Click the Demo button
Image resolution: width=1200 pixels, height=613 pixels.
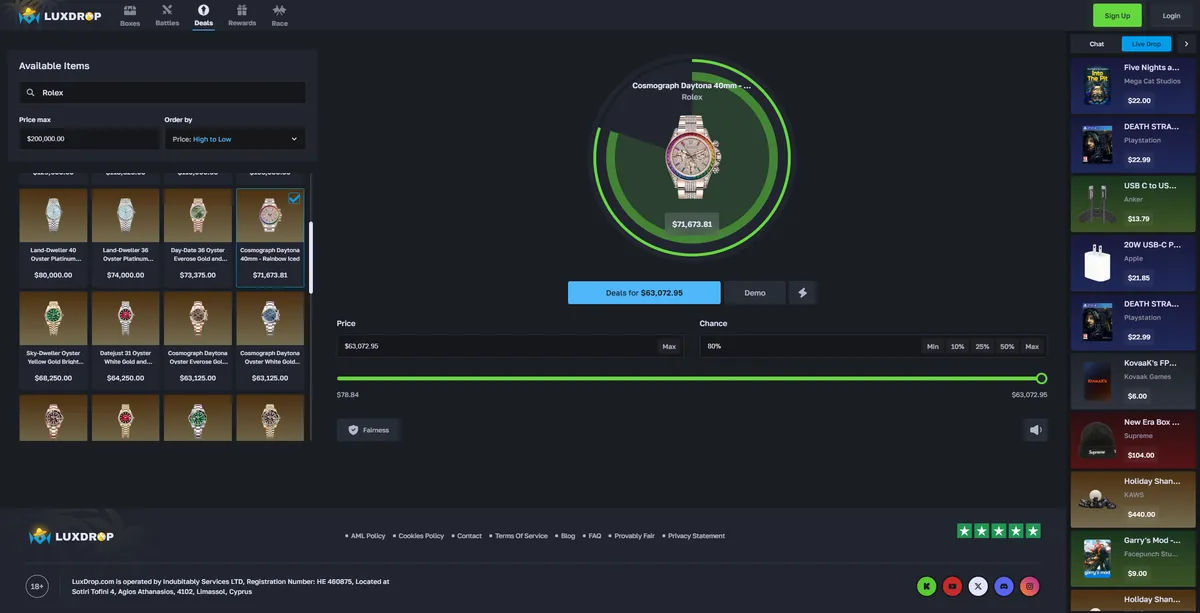click(755, 293)
